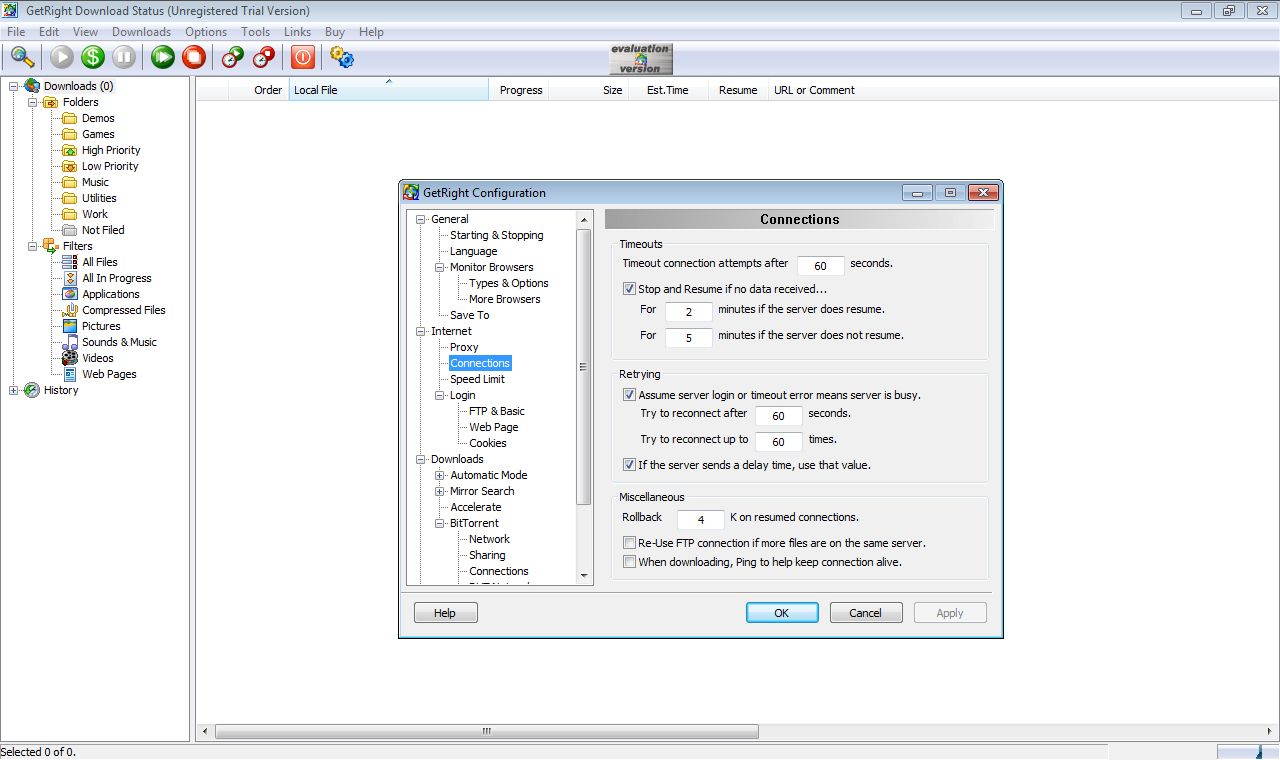Click the scheduled start clock icon

tap(233, 57)
